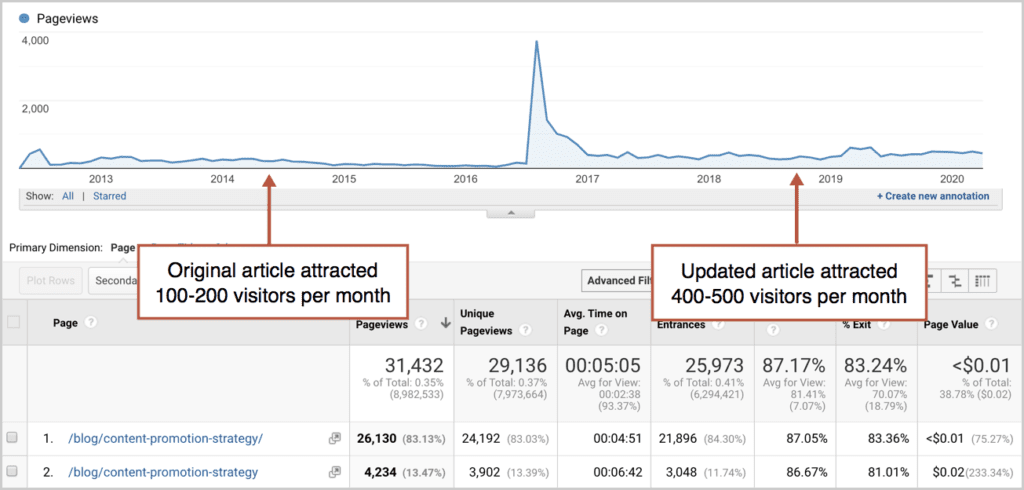This screenshot has height=490, width=1024.
Task: Click row 2 entrances value 3,048
Action: pos(680,472)
